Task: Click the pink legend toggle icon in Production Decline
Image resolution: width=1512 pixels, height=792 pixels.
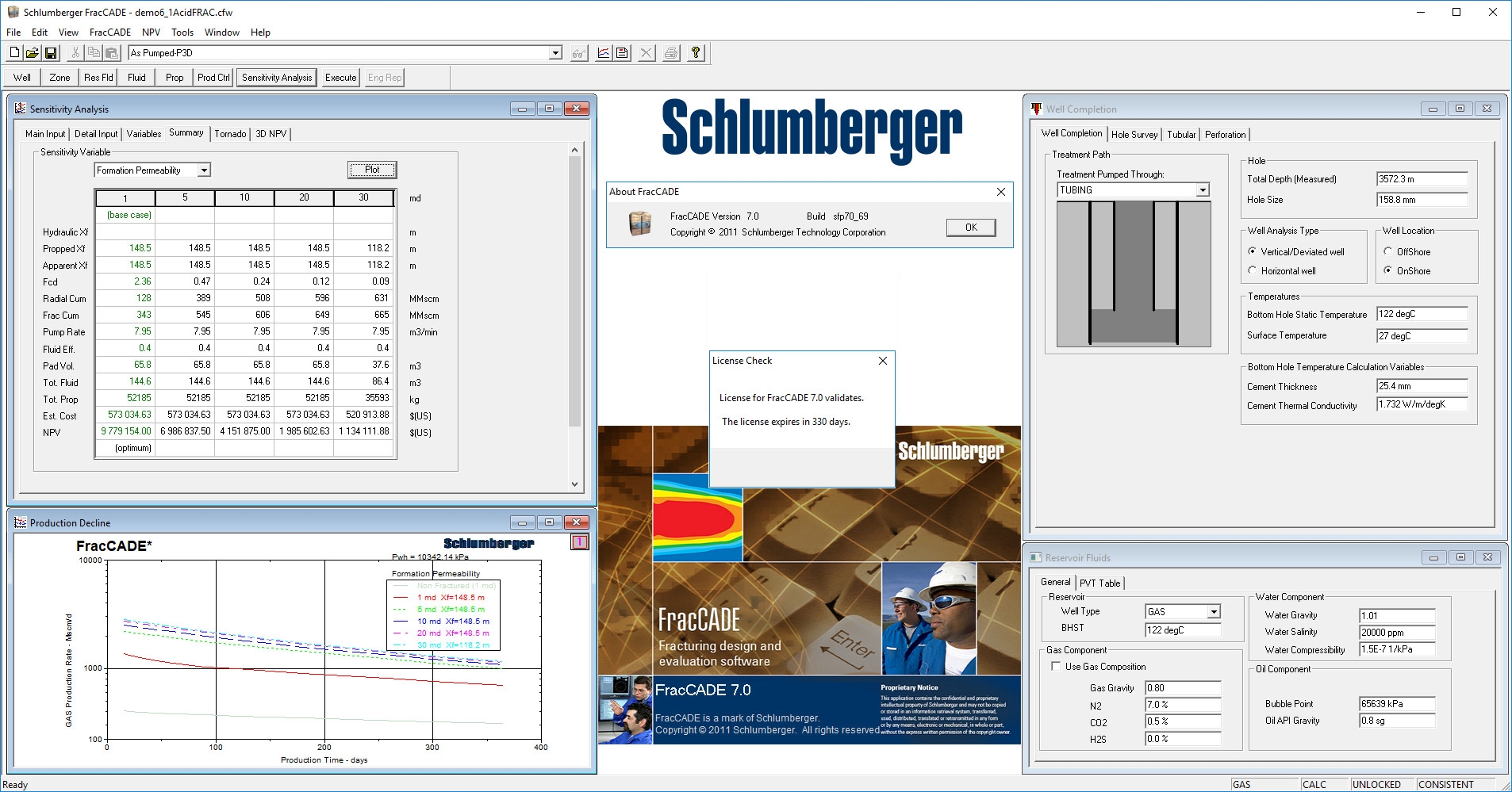Action: (579, 542)
